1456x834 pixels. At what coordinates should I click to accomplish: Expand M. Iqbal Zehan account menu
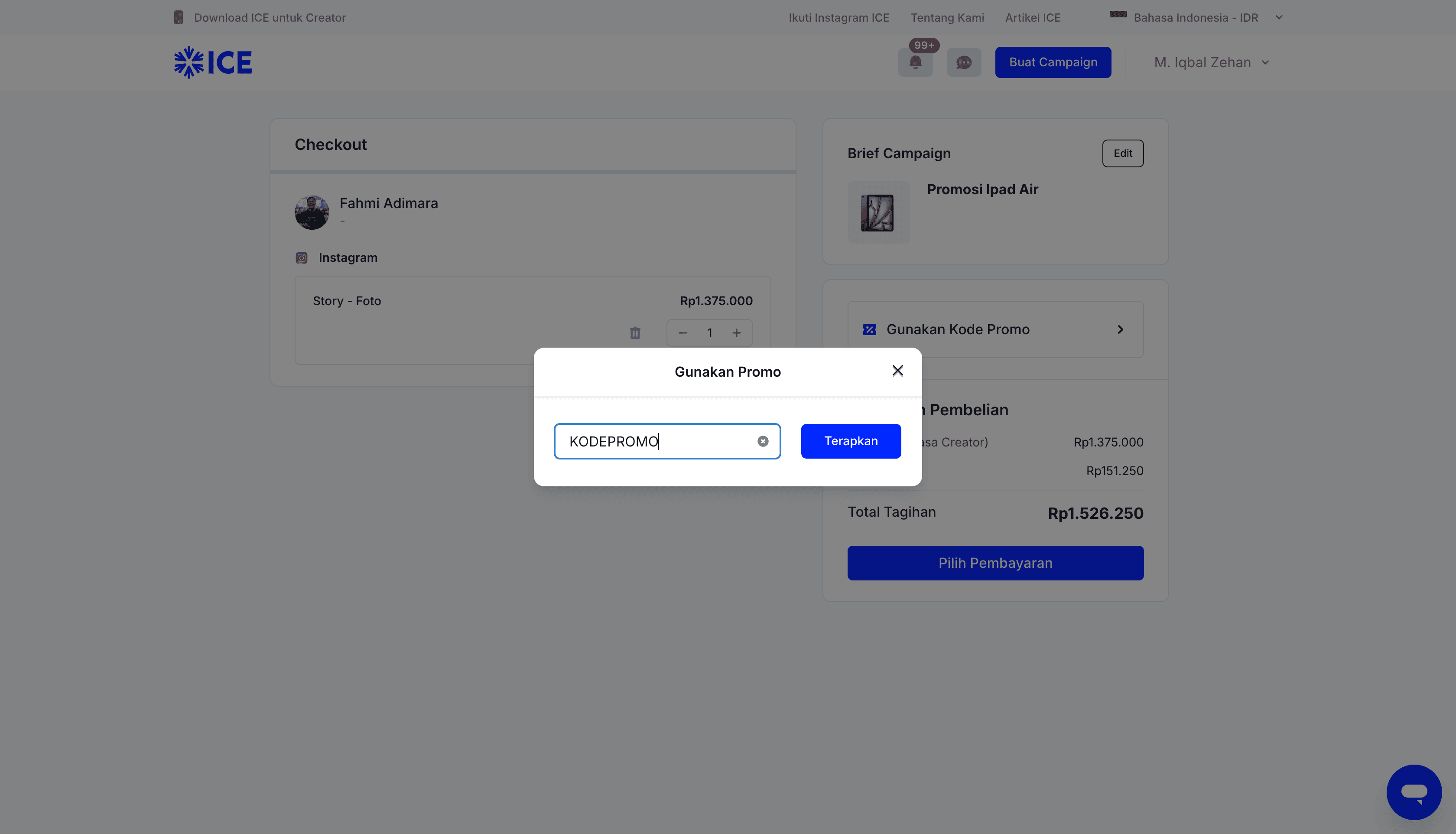point(1212,62)
